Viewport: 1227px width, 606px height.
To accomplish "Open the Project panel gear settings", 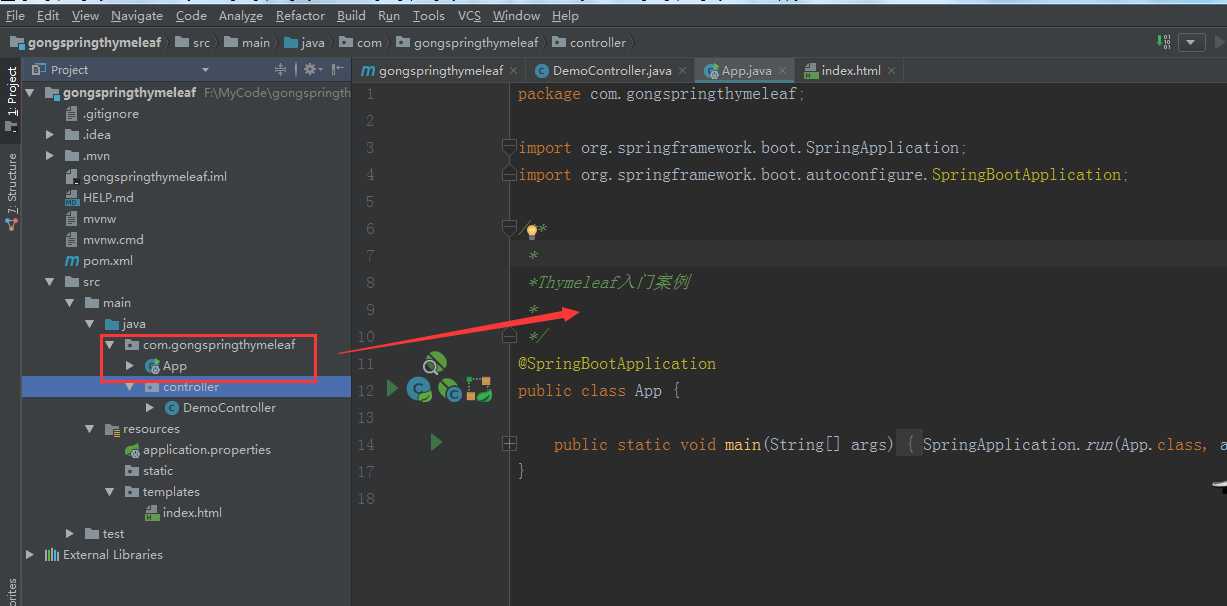I will [x=311, y=70].
